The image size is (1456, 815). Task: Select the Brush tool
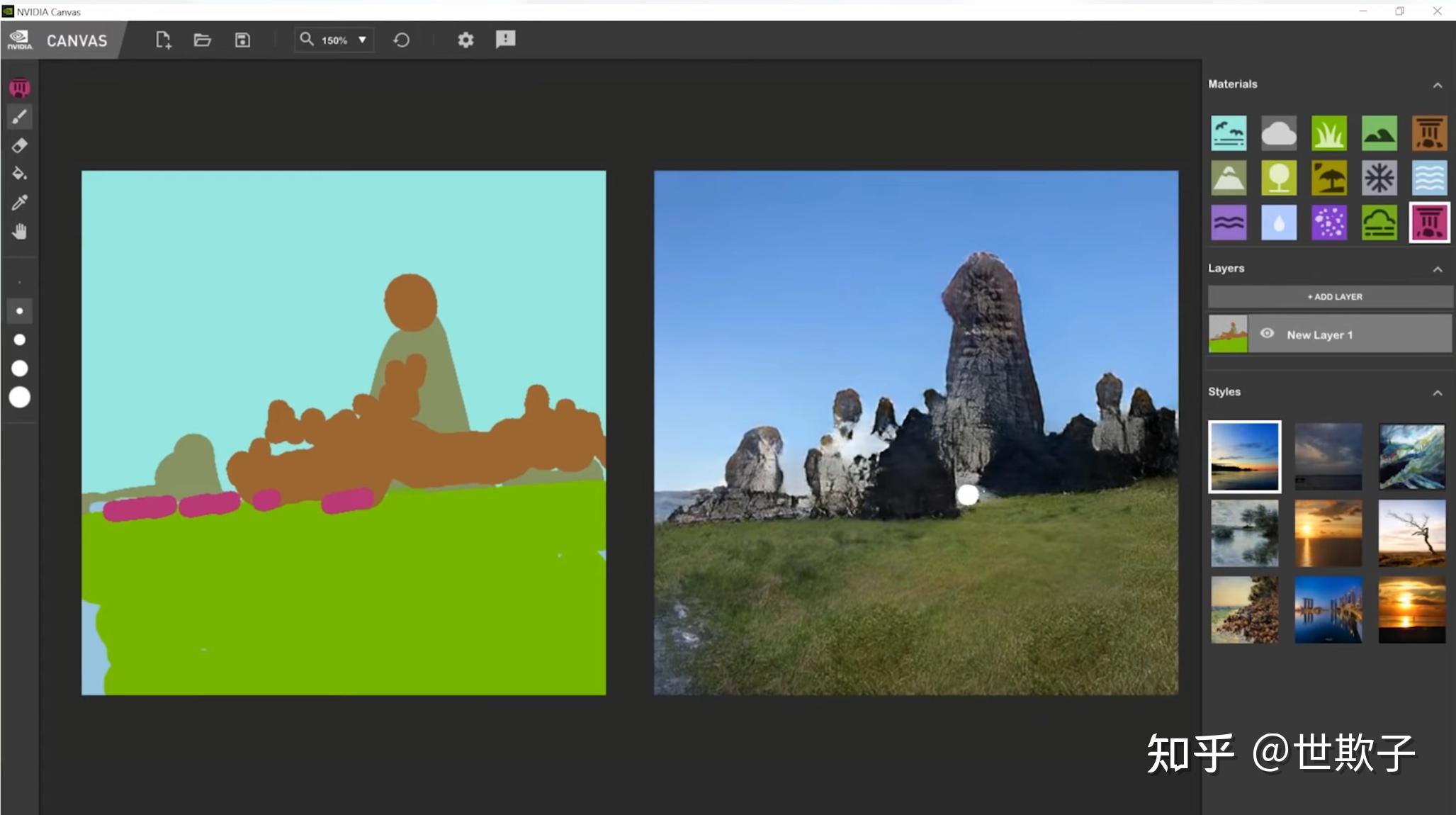click(x=20, y=117)
